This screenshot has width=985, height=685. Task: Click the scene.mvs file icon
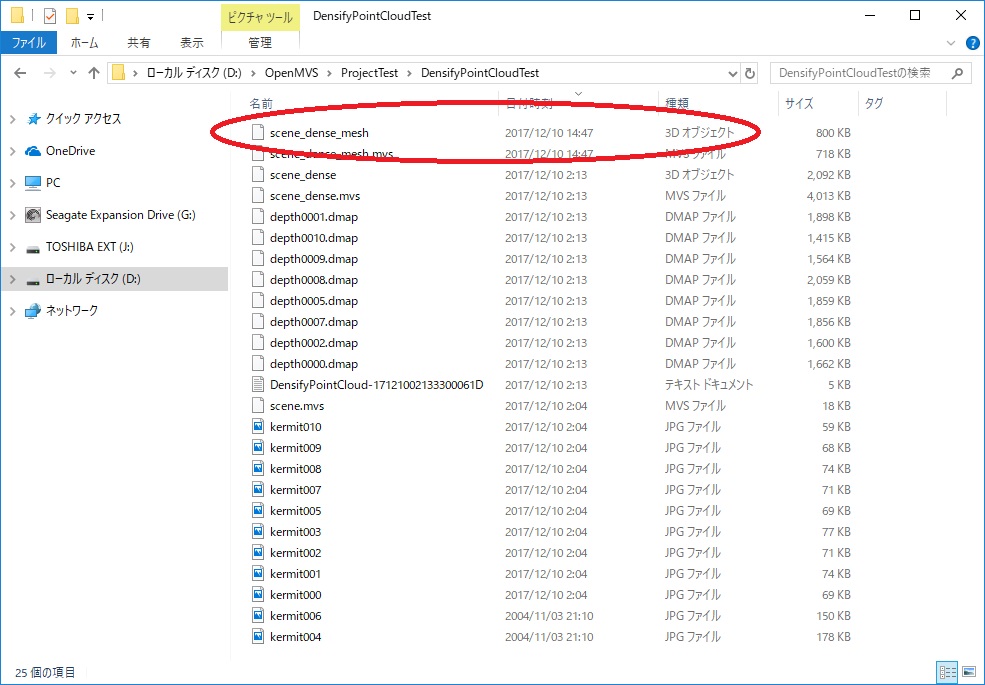click(258, 405)
